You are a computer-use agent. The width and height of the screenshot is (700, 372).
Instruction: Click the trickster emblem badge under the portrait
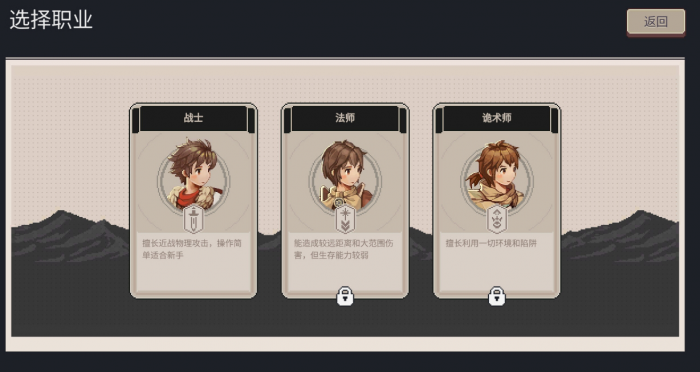497,219
